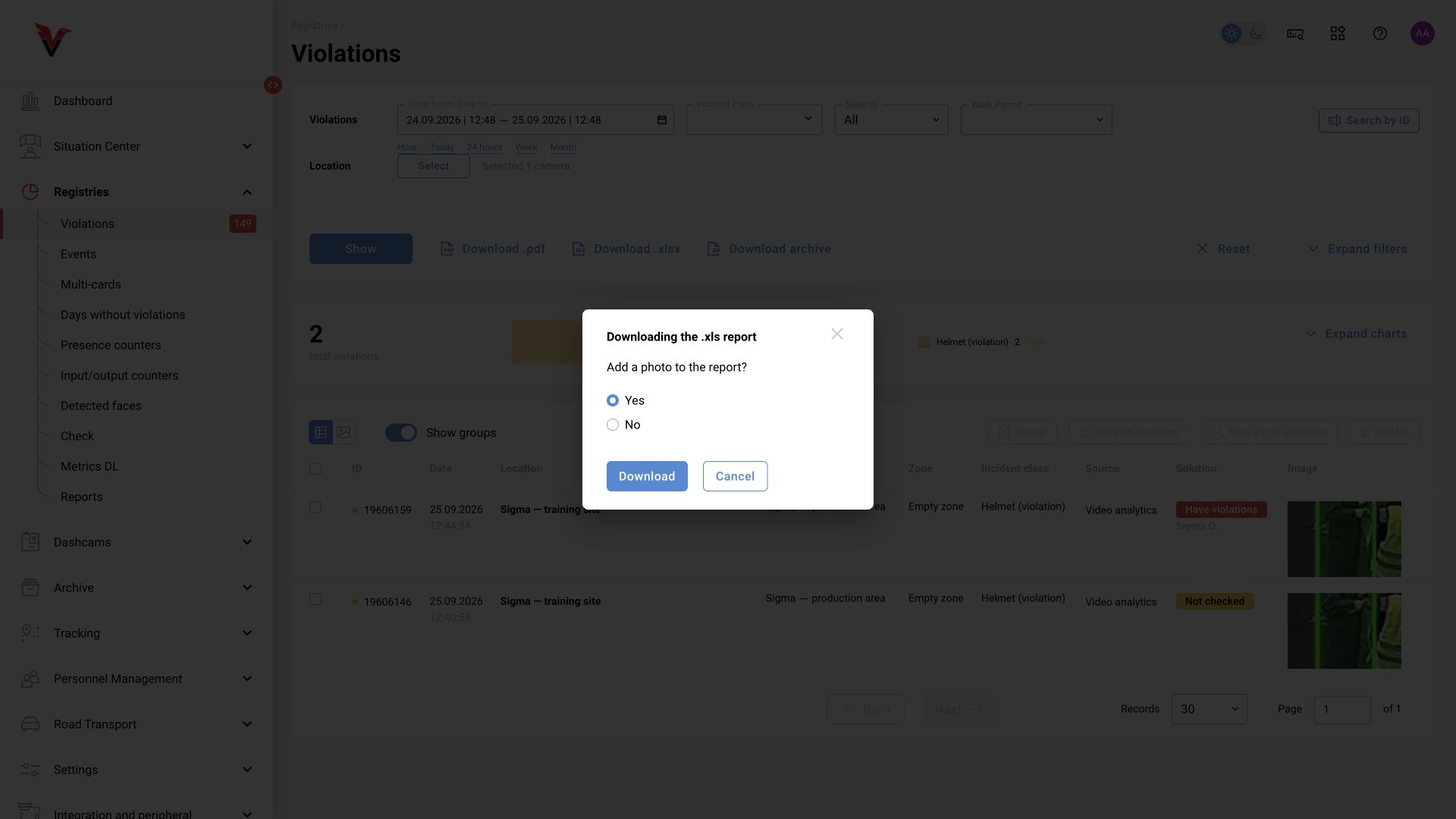
Task: Open the Work Permit dropdown
Action: click(1037, 120)
